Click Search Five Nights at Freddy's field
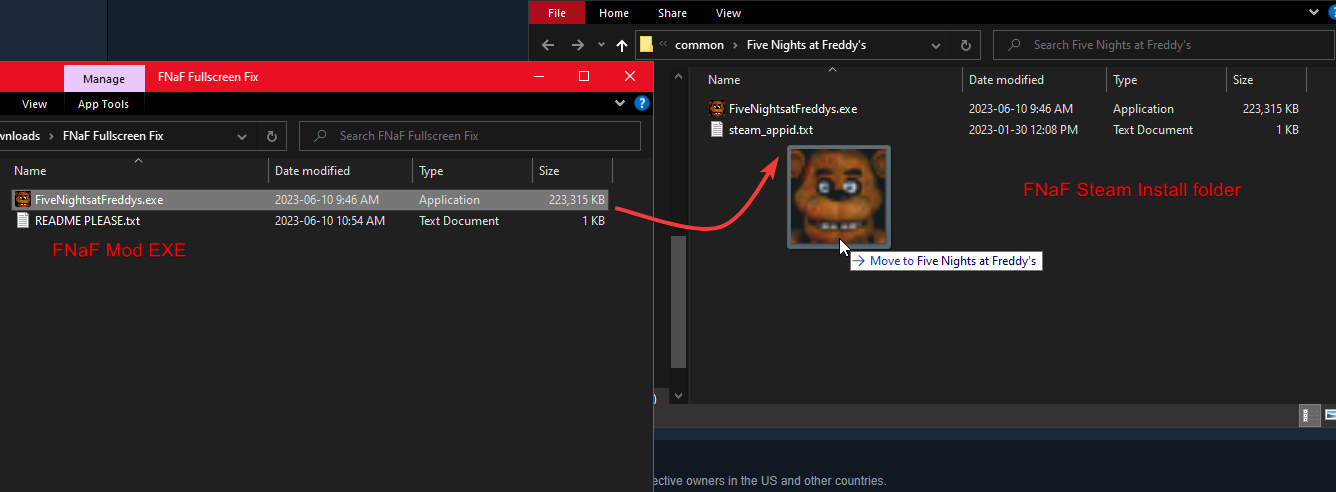 1164,45
